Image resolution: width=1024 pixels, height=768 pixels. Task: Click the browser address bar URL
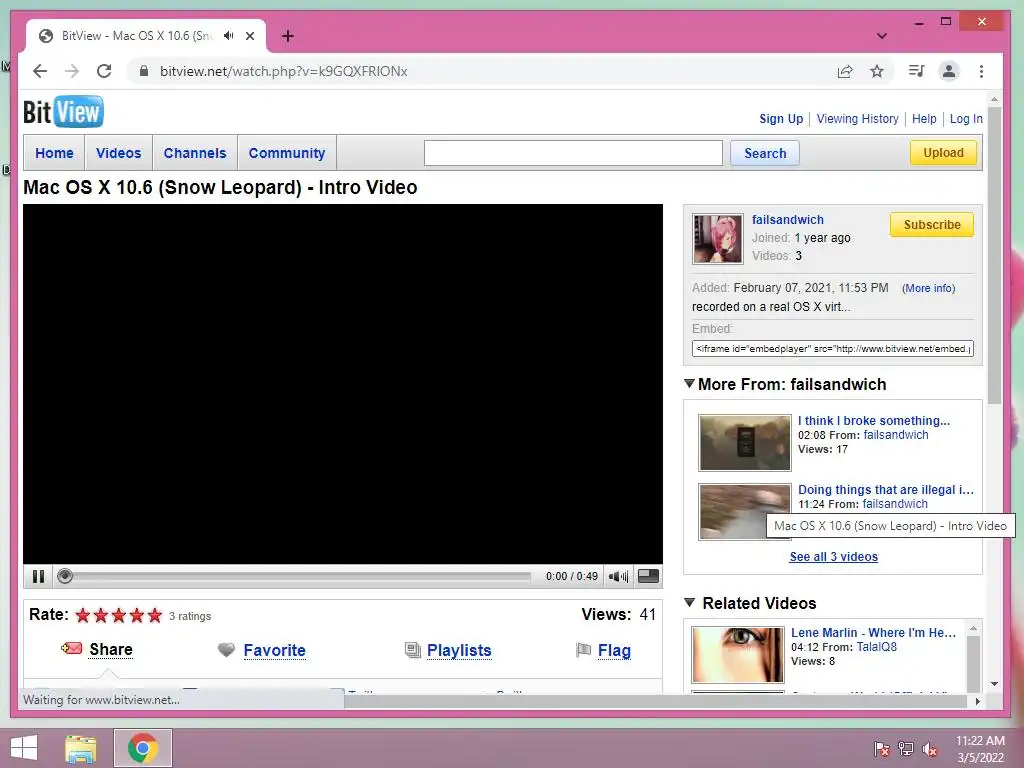pos(283,71)
